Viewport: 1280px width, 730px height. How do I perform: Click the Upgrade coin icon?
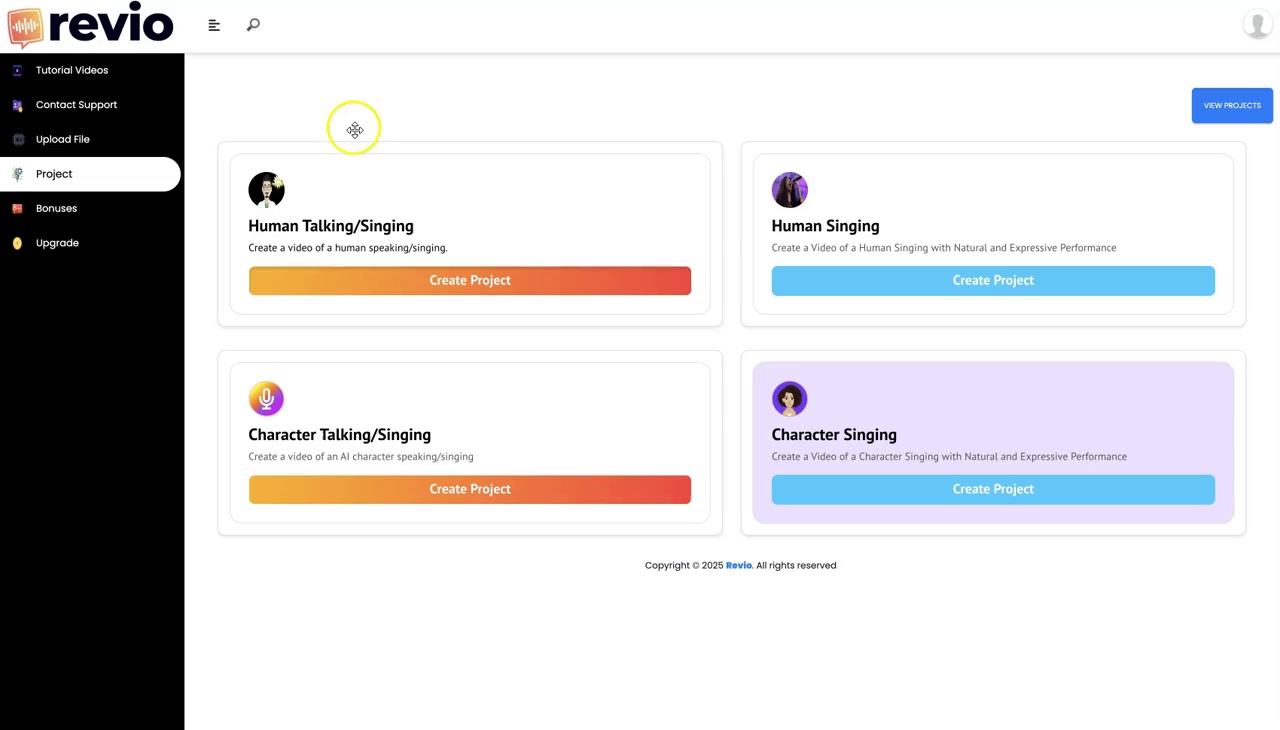click(x=17, y=243)
